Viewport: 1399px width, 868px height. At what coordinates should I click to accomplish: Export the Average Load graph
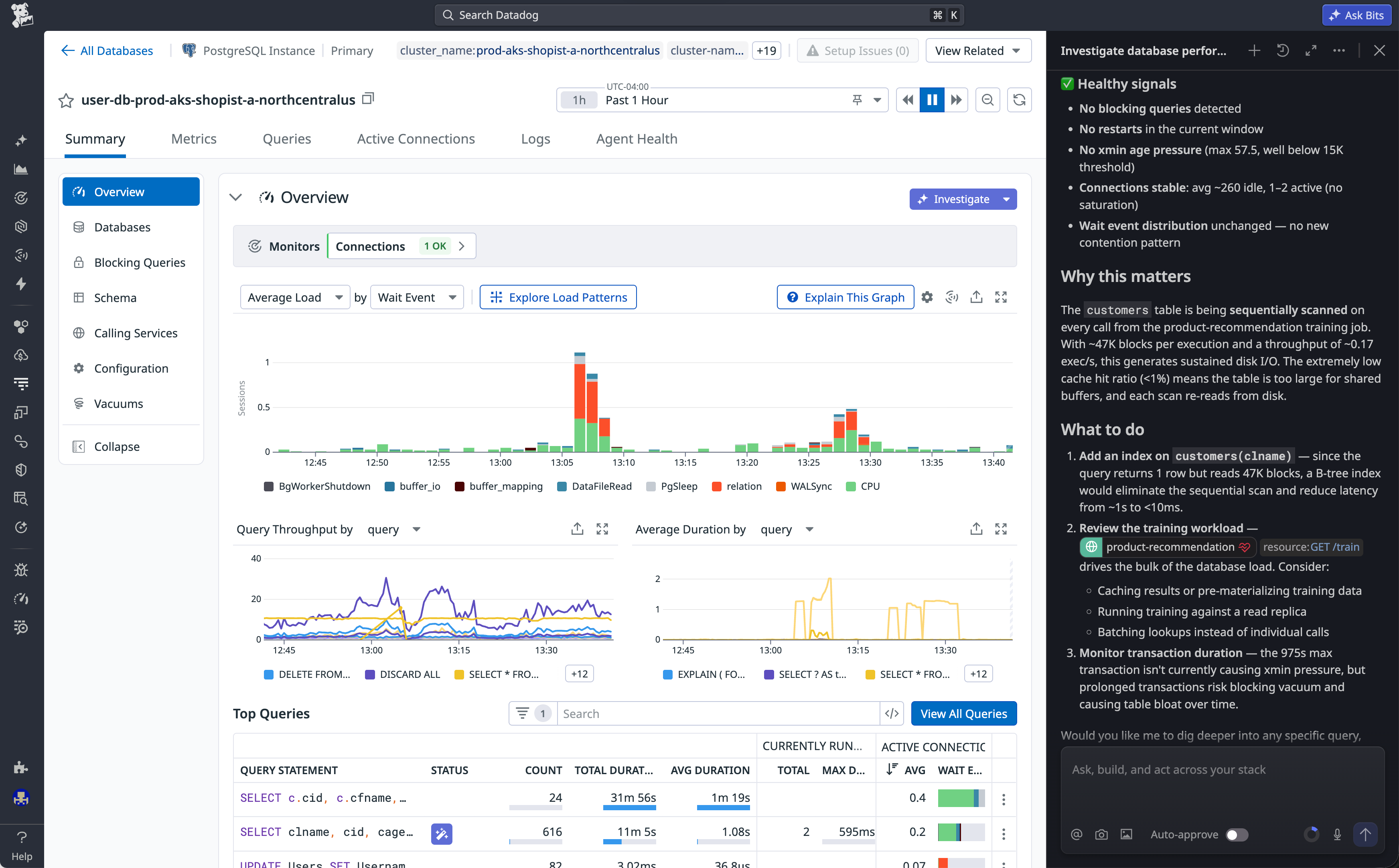click(976, 297)
